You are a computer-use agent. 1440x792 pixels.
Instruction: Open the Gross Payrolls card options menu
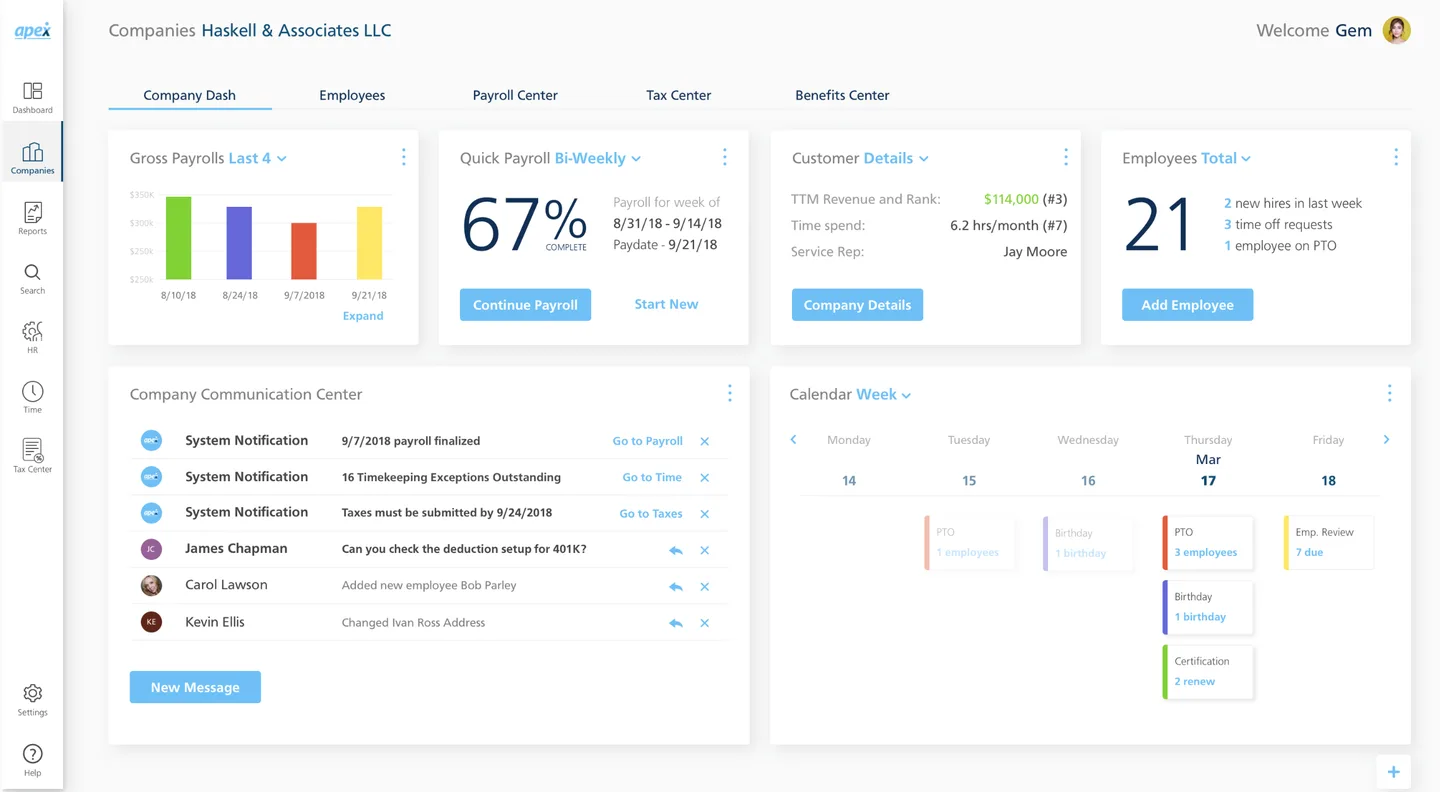pos(403,157)
